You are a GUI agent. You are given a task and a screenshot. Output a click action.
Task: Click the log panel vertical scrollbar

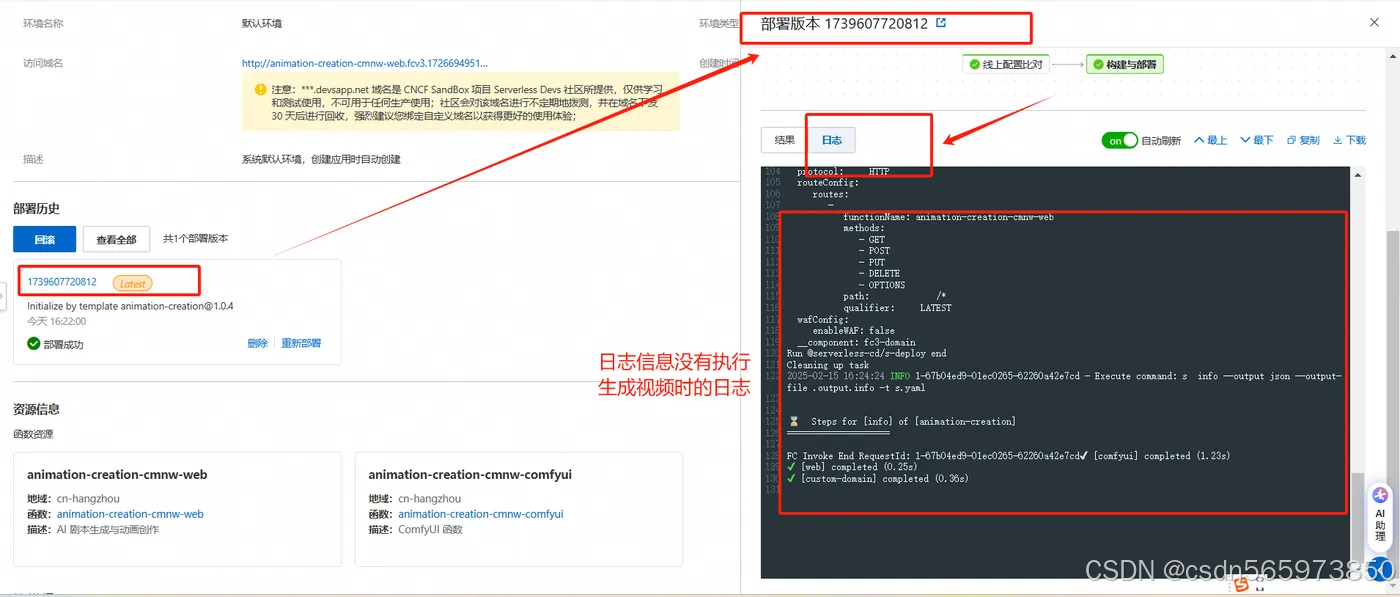pos(1357,372)
